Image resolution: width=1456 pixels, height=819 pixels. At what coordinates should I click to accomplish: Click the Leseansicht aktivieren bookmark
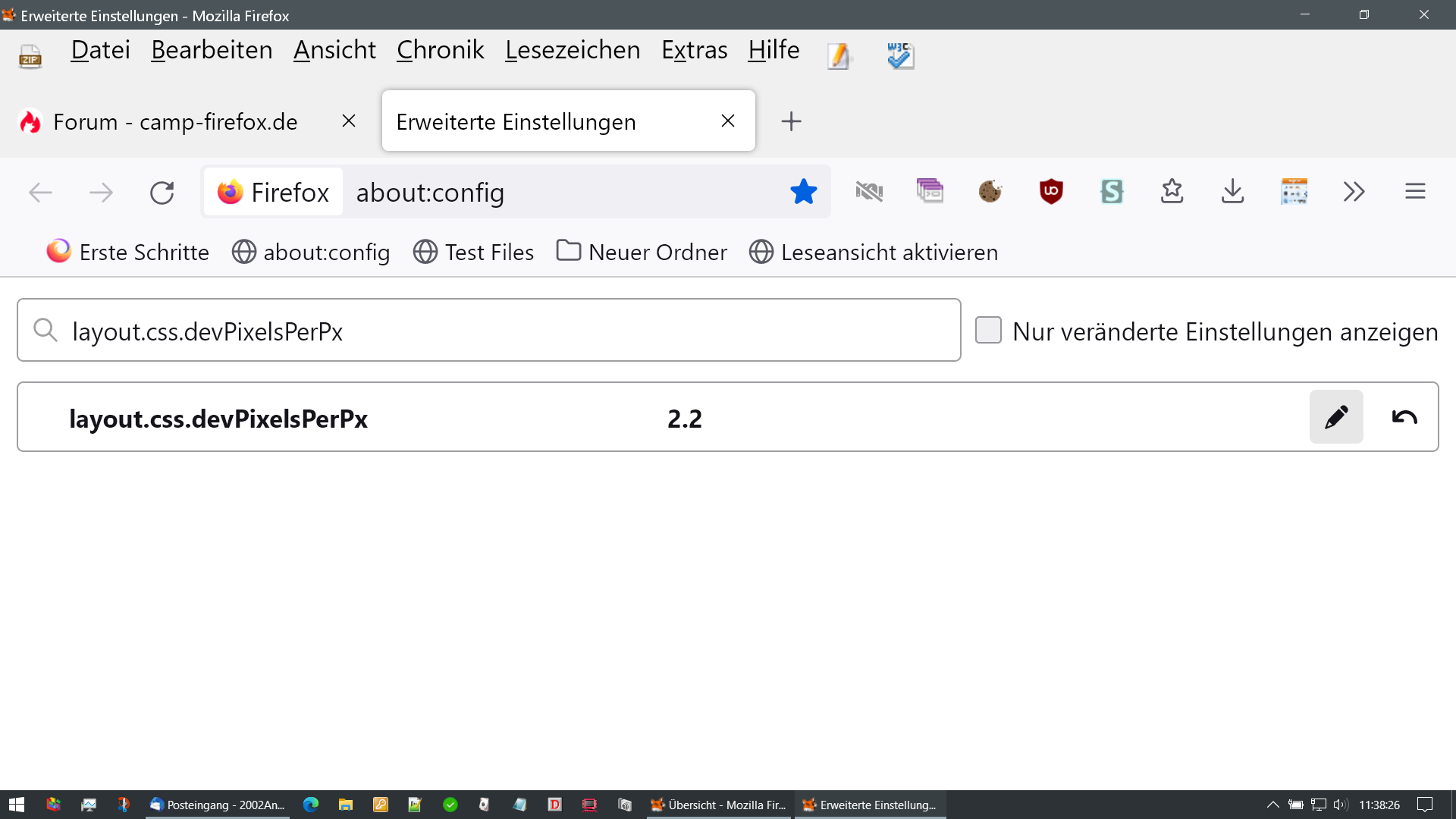click(x=874, y=252)
